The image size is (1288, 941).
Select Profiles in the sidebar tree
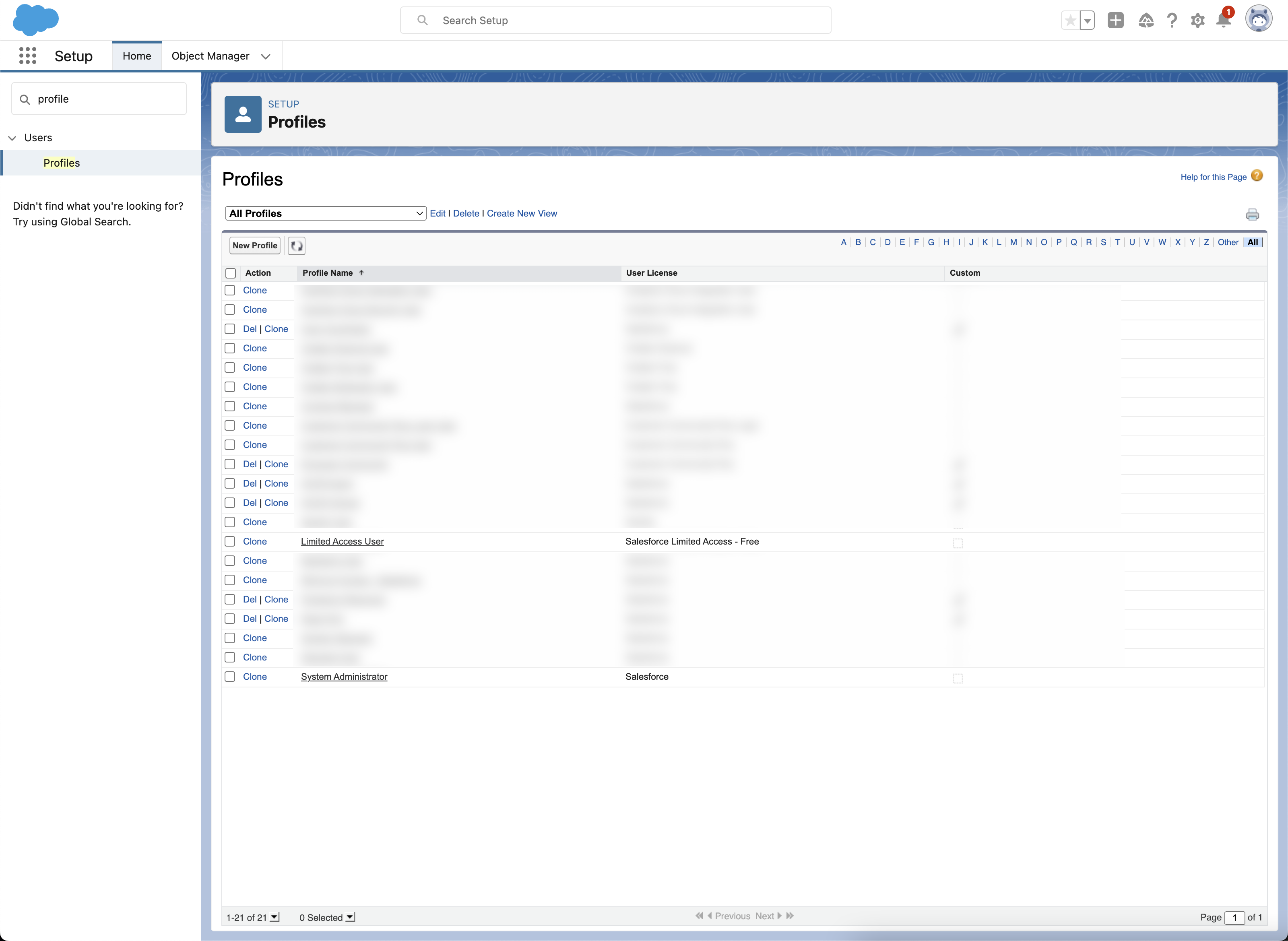62,163
